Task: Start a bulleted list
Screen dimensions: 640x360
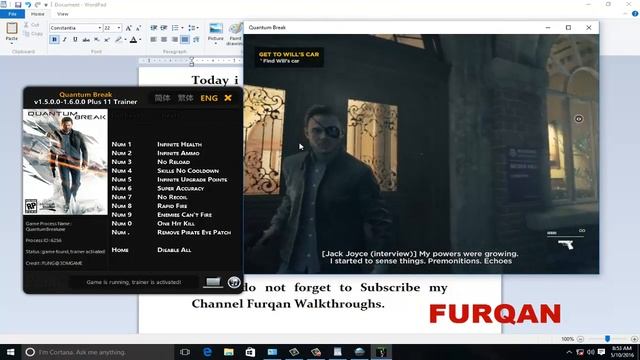Action: (175, 28)
